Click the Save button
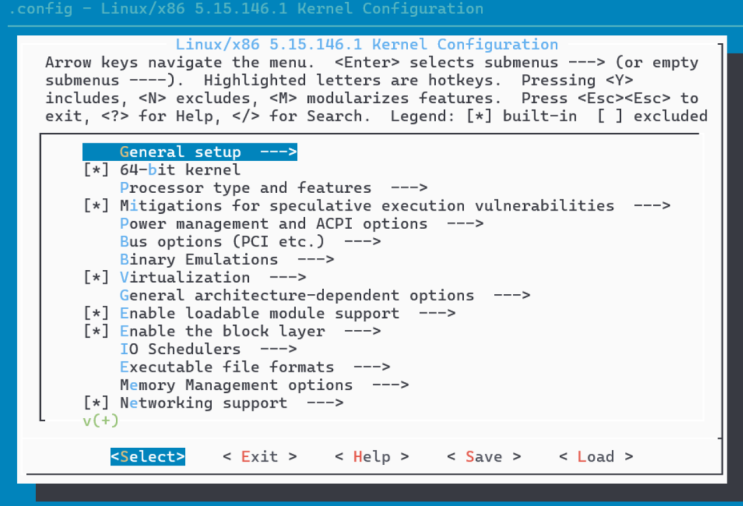 pyautogui.click(x=484, y=457)
